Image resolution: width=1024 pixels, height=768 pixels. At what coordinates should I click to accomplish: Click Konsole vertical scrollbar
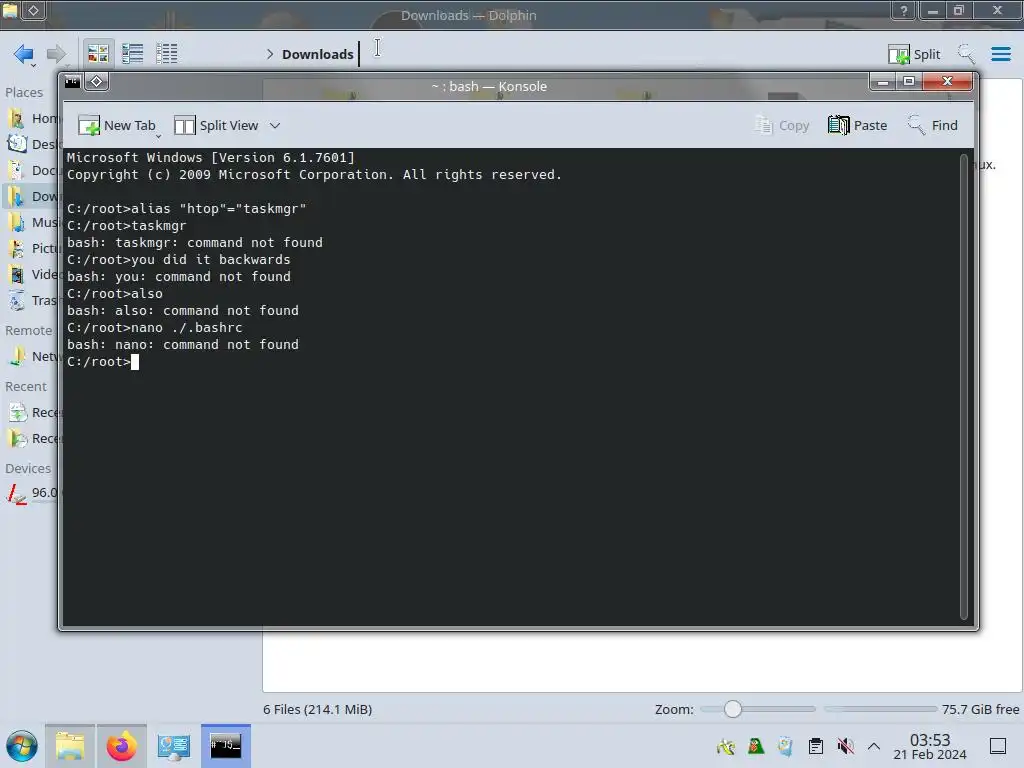click(x=964, y=387)
